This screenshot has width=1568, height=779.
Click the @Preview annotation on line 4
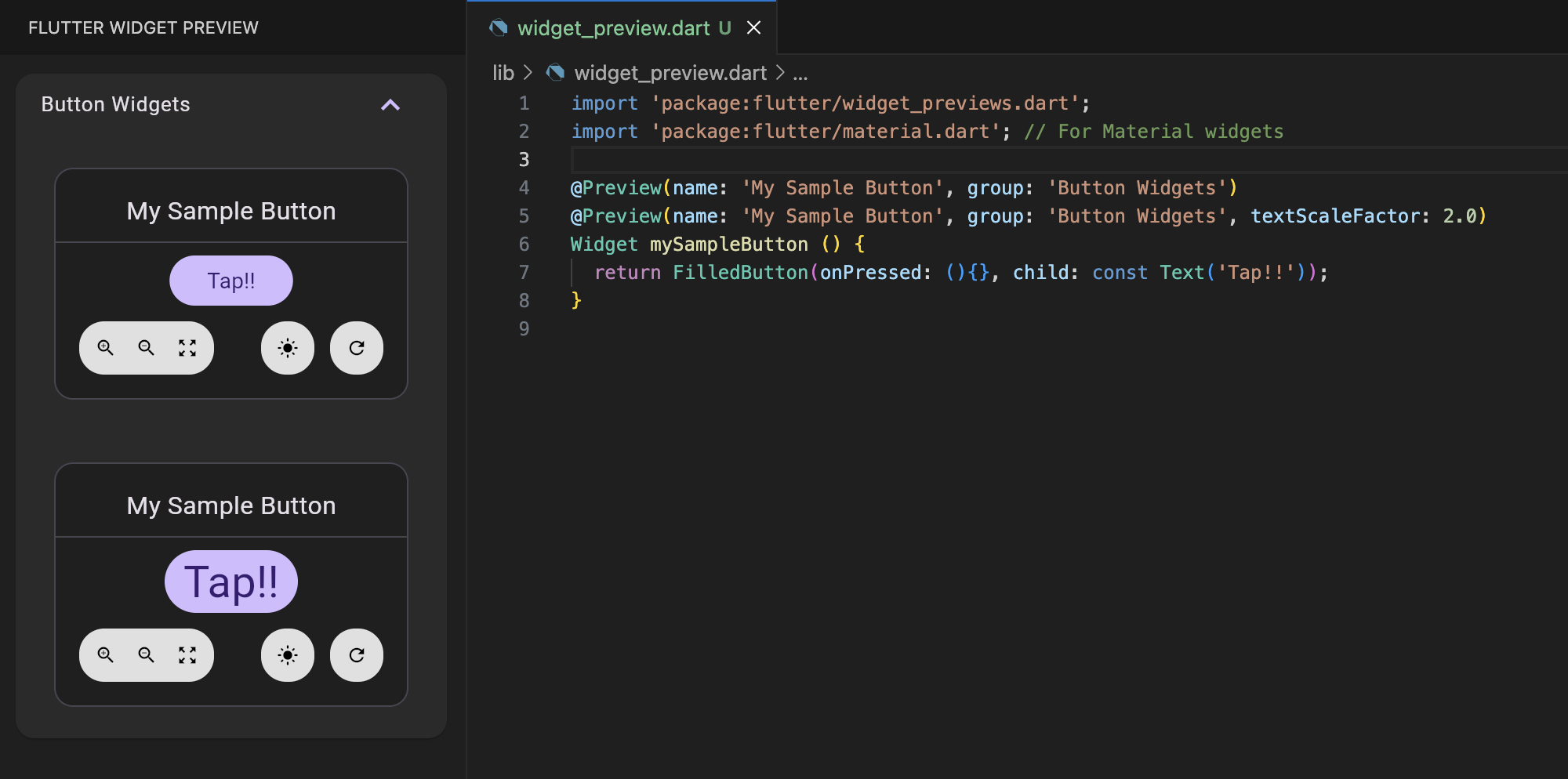point(616,188)
